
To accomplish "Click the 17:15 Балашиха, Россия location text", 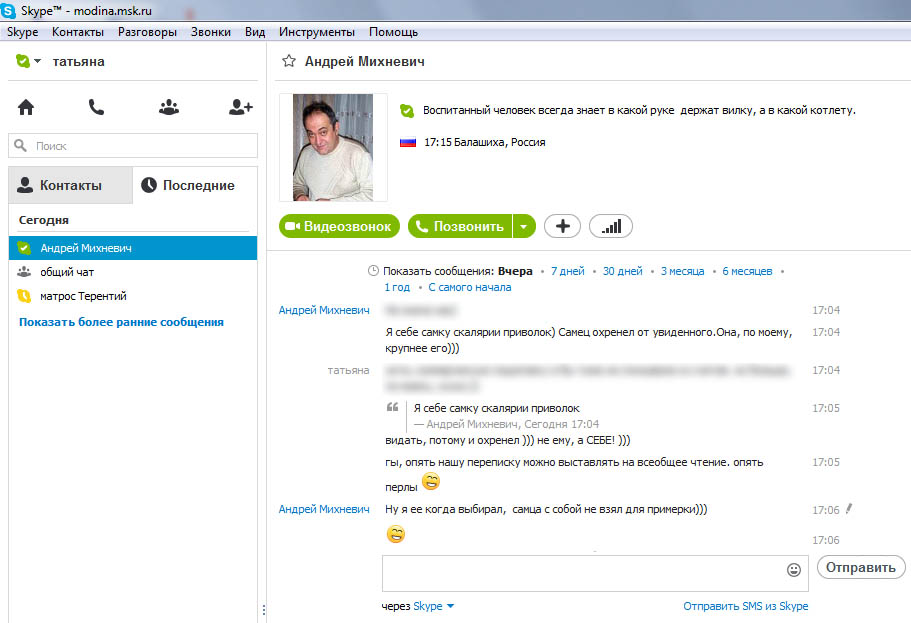I will coord(485,142).
